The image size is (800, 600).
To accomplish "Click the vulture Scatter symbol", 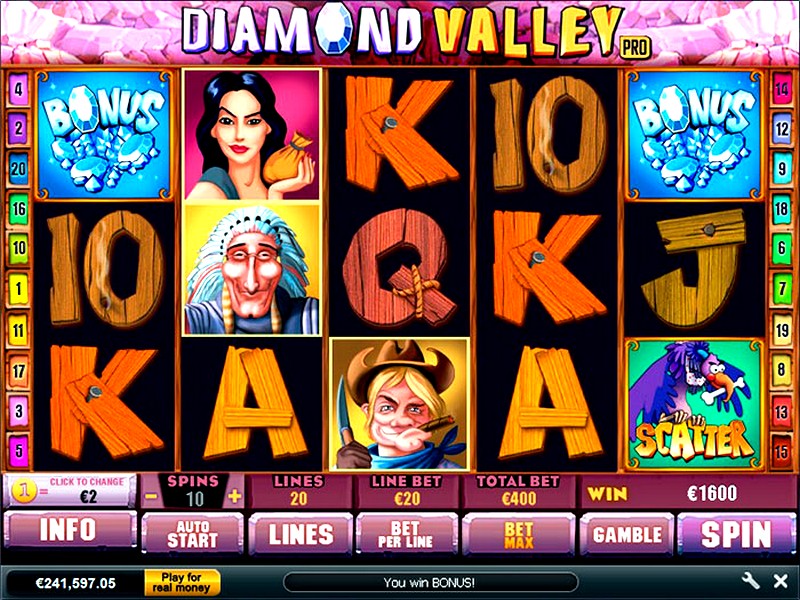I will [x=694, y=403].
